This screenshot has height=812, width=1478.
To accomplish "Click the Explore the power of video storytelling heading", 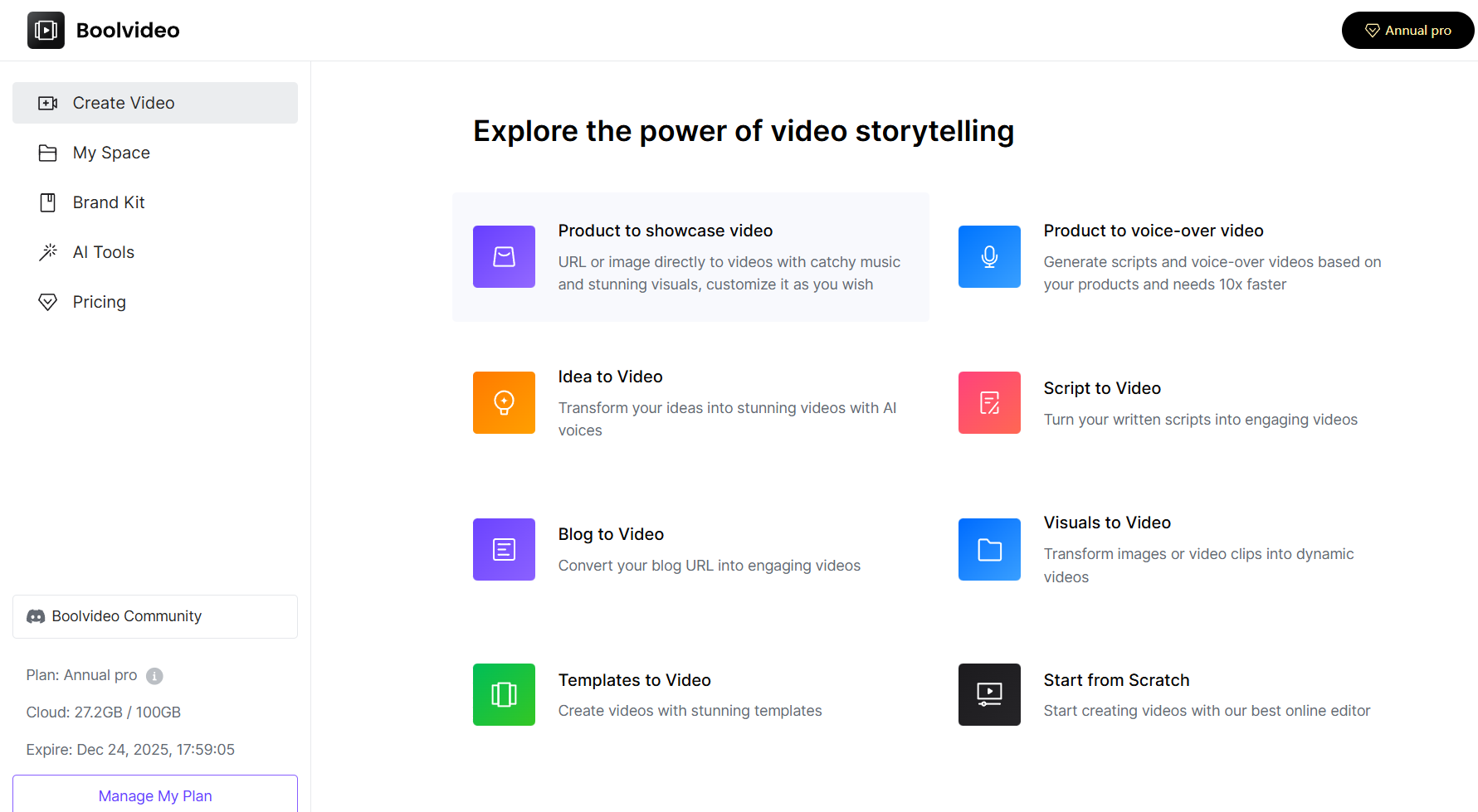I will (744, 131).
